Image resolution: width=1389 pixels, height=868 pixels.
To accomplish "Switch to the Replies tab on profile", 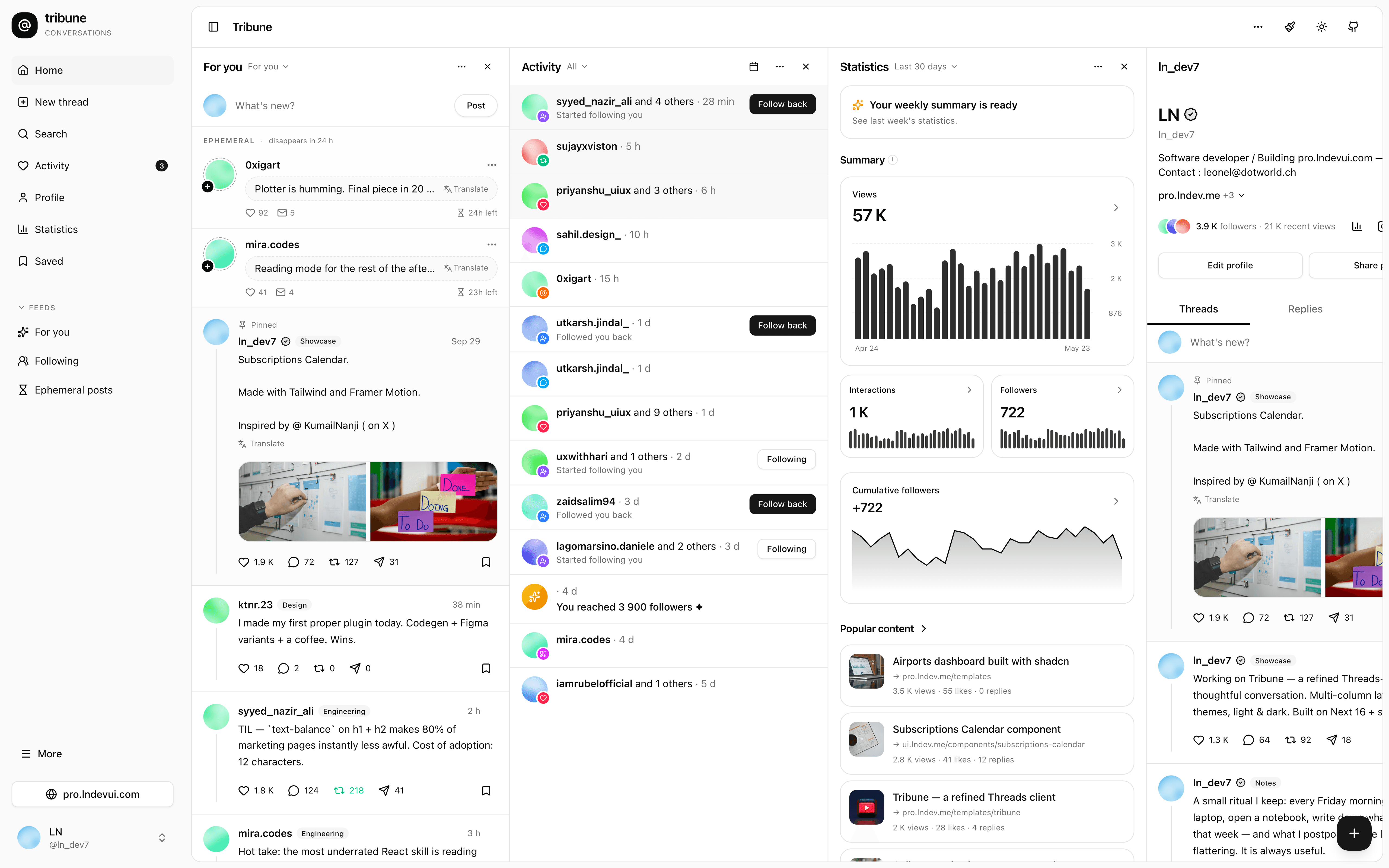I will [1305, 309].
